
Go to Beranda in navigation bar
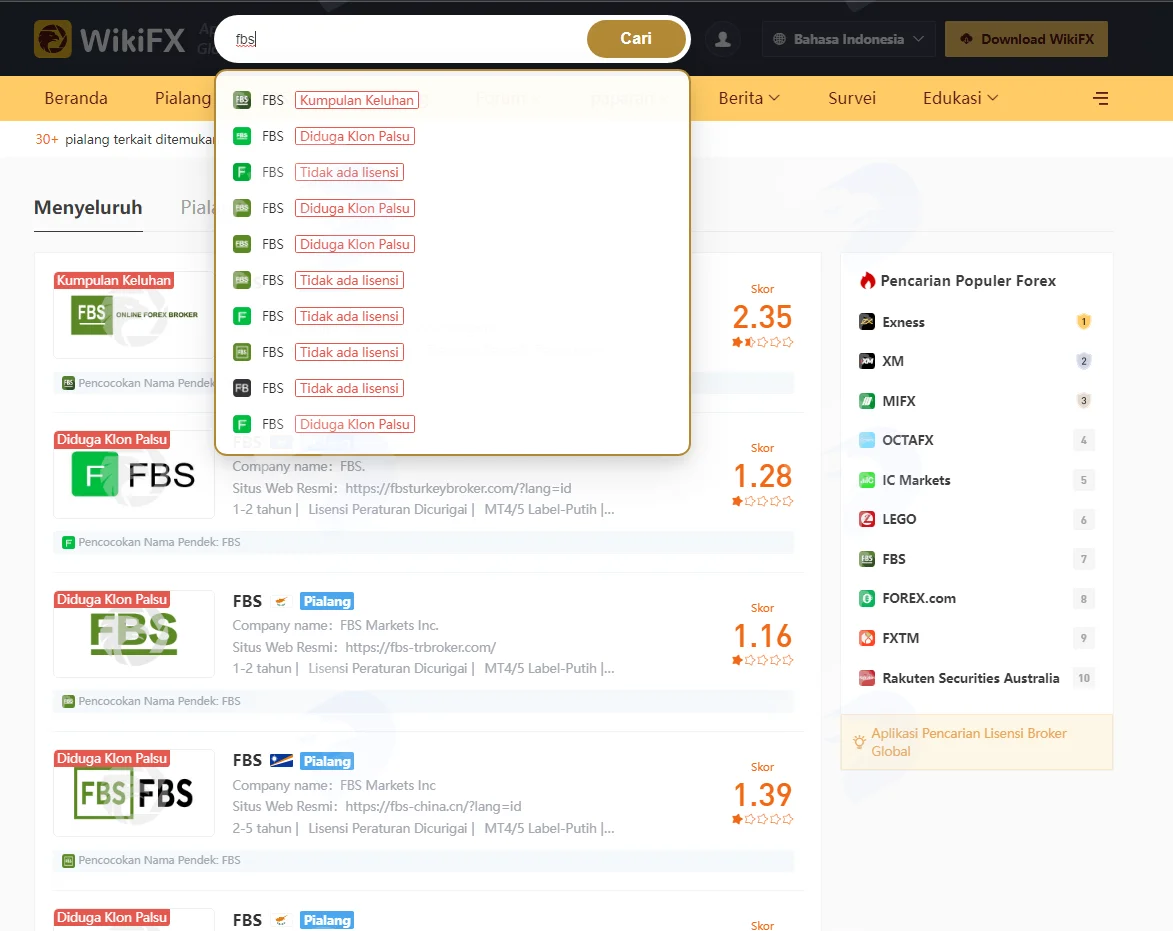coord(76,98)
